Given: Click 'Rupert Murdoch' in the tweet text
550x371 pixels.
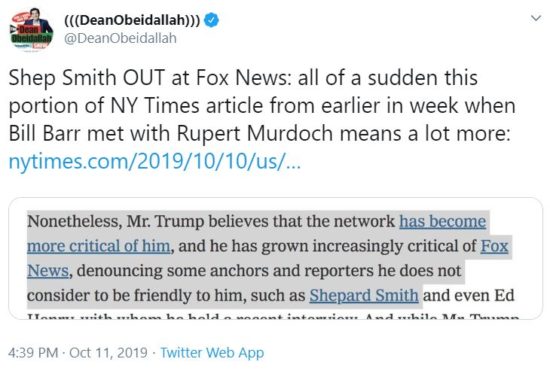Looking at the screenshot, I should click(x=255, y=134).
